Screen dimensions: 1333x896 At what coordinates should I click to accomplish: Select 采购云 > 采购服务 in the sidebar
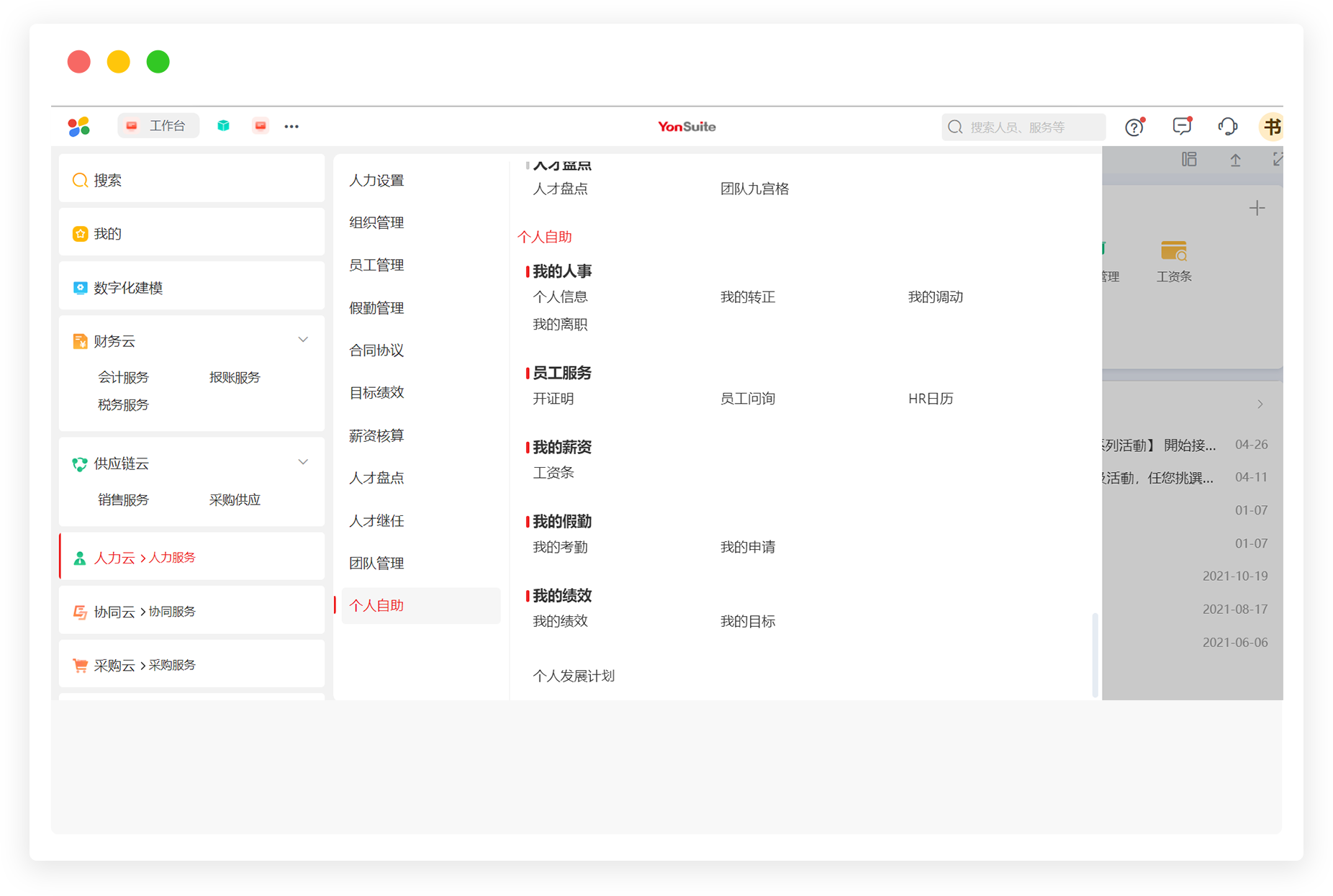pos(191,665)
